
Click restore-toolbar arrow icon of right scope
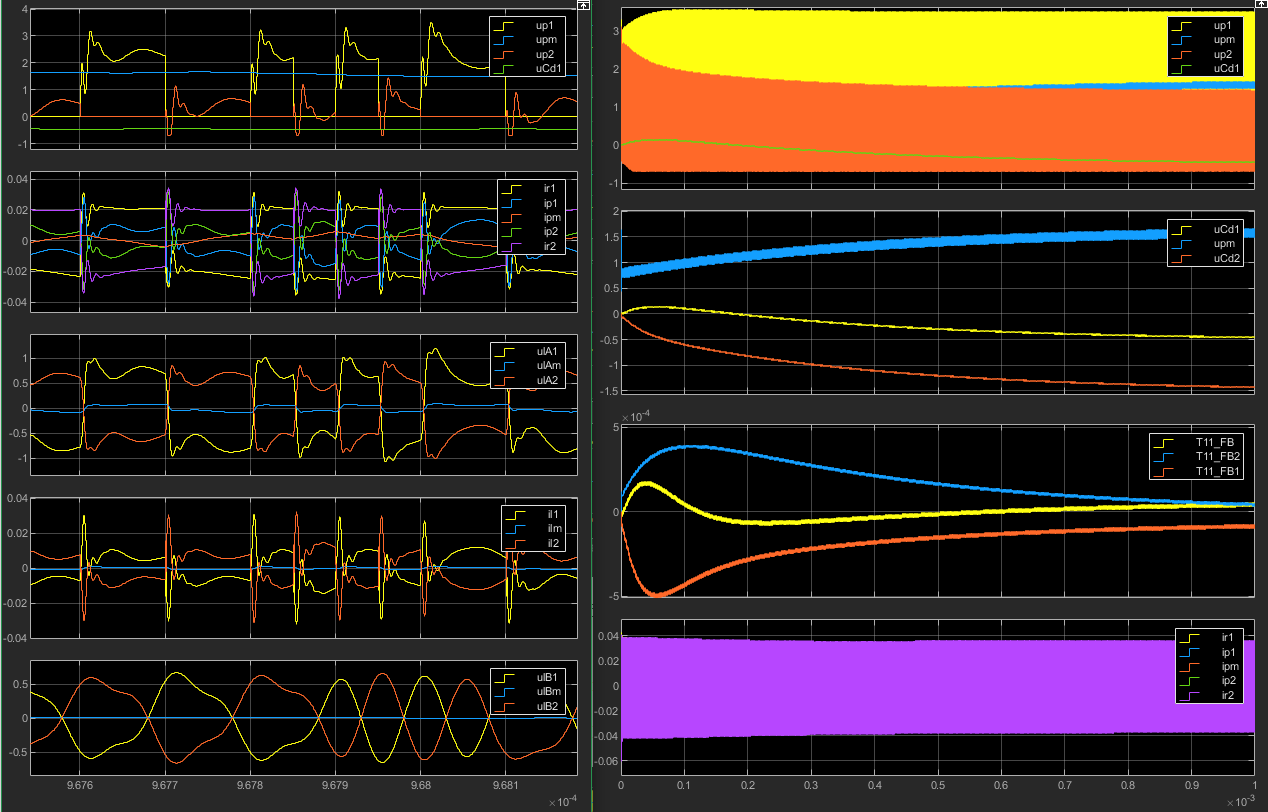coord(1262,5)
